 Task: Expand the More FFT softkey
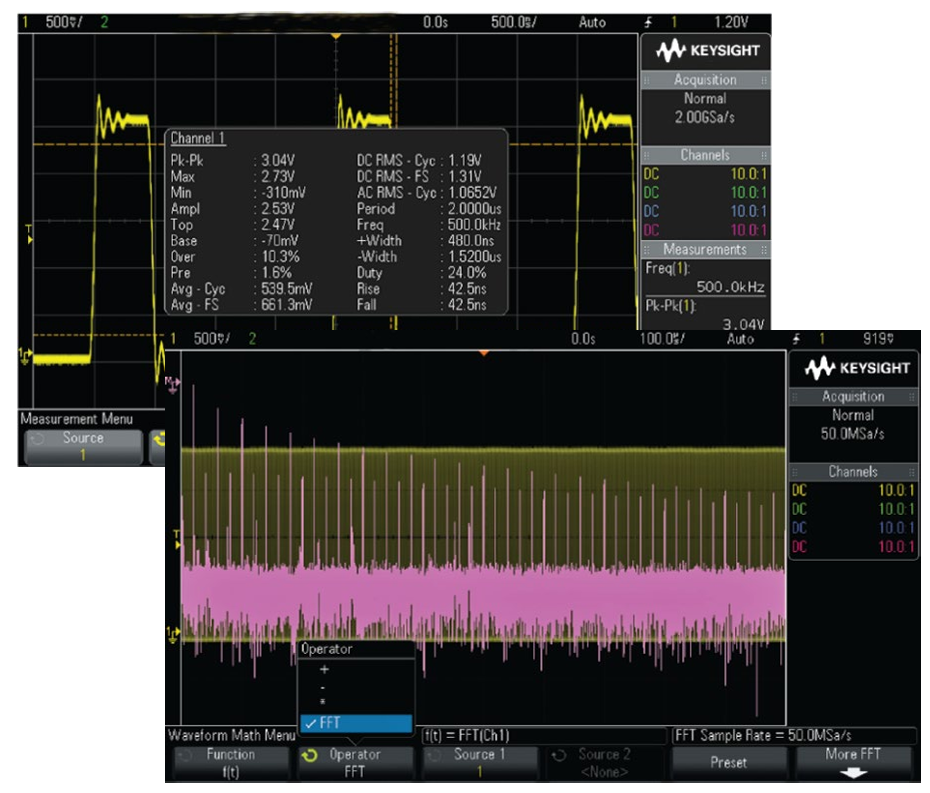coord(853,763)
